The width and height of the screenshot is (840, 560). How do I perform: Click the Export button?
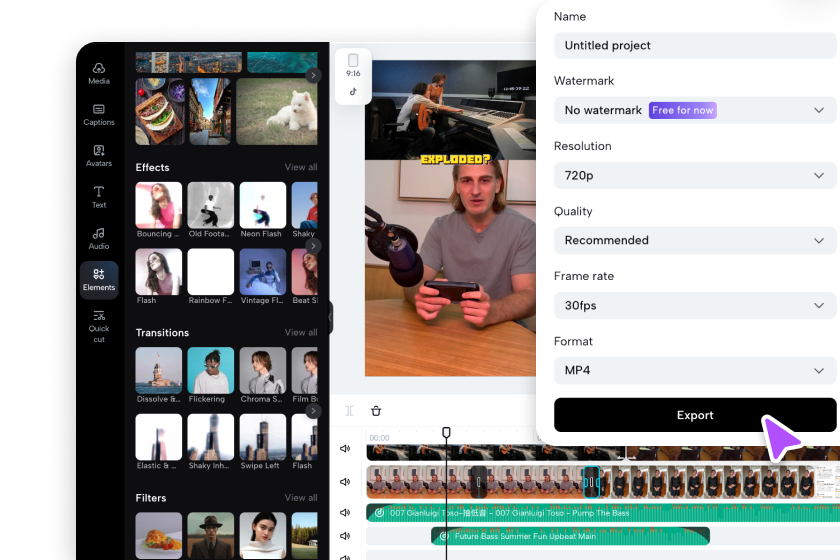(x=695, y=415)
